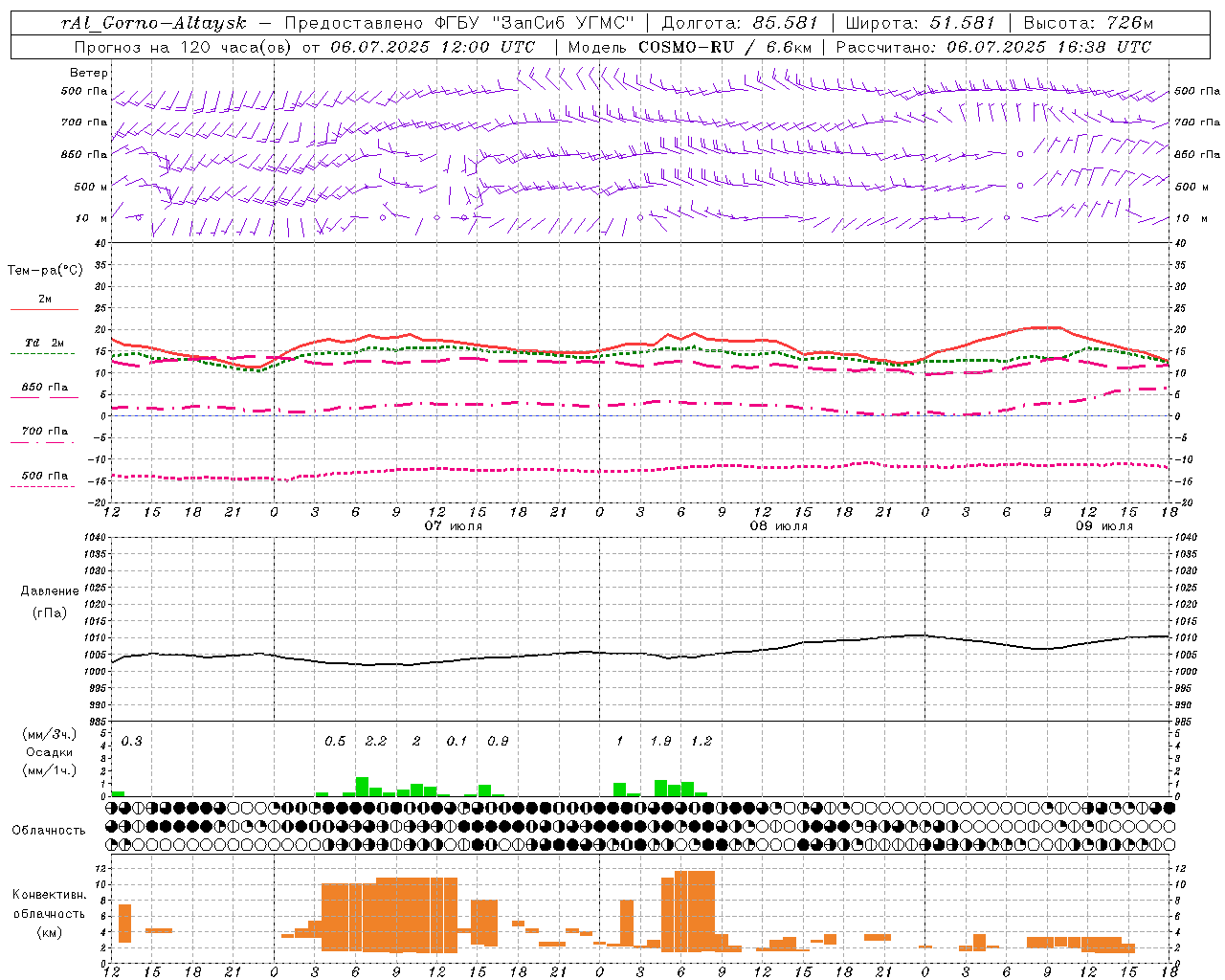Click the forecast text Прогноз на 120 часа(ов)
The image size is (1225, 980).
(184, 47)
